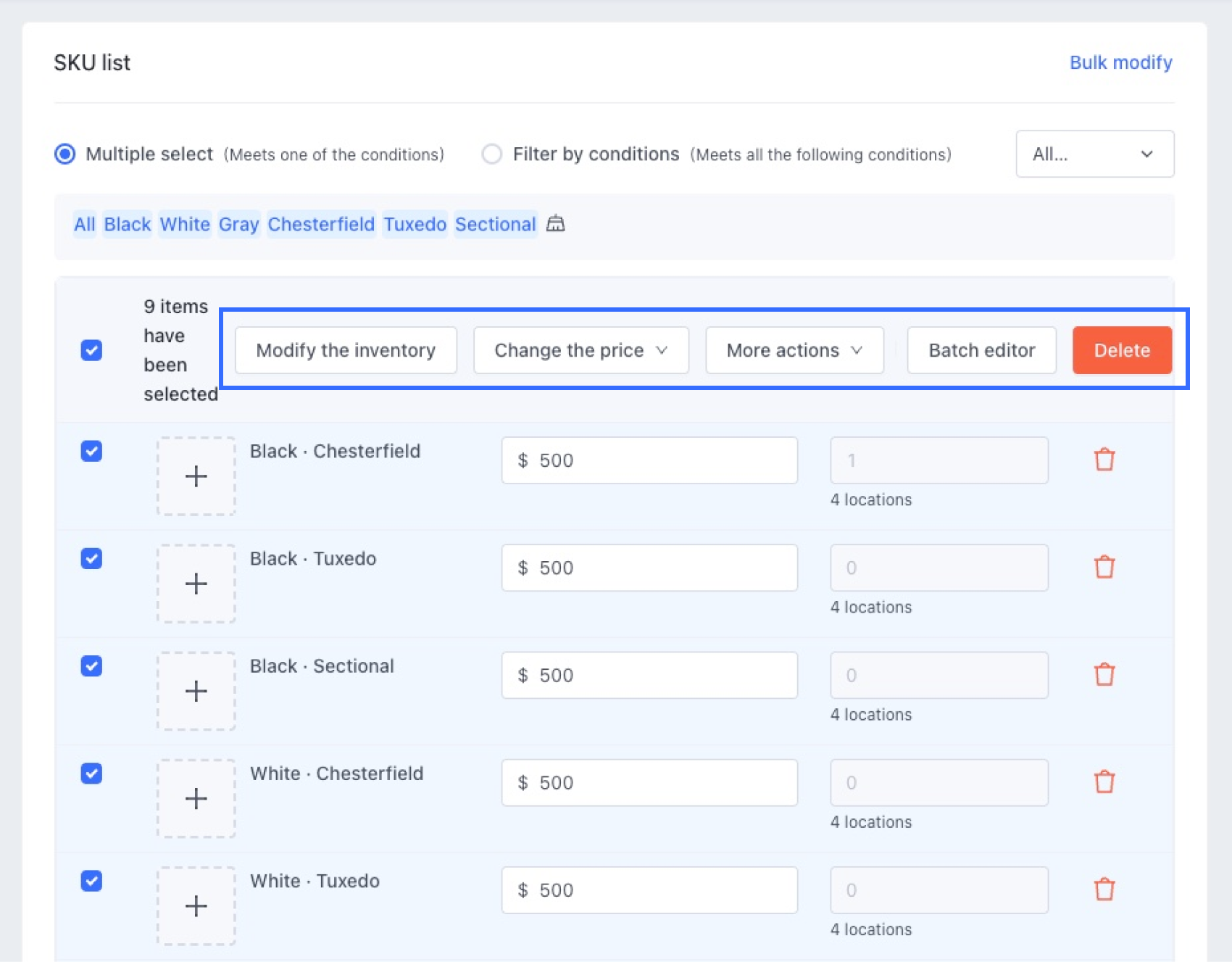This screenshot has height=962, width=1232.
Task: Add image for Black · Tuxedo
Action: pos(196,584)
